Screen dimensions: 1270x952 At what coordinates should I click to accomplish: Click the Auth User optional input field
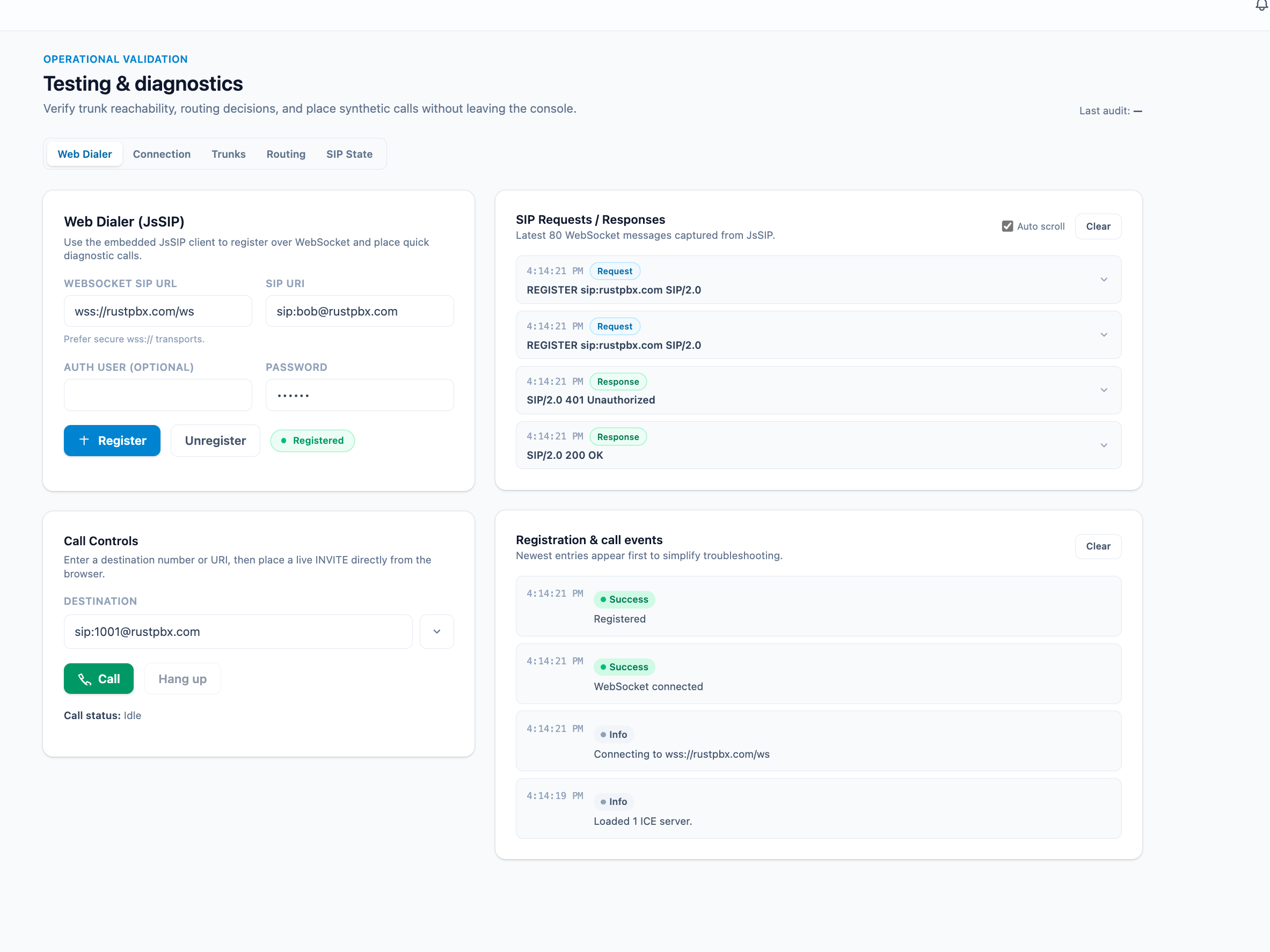(157, 395)
